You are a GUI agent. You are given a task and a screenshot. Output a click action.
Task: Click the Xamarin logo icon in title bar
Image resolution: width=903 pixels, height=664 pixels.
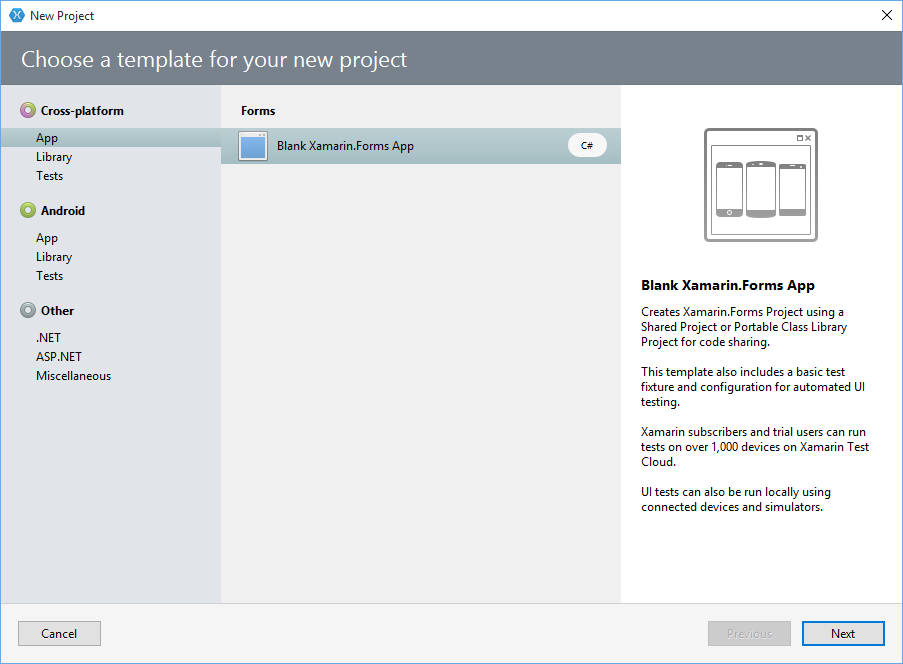(x=17, y=16)
